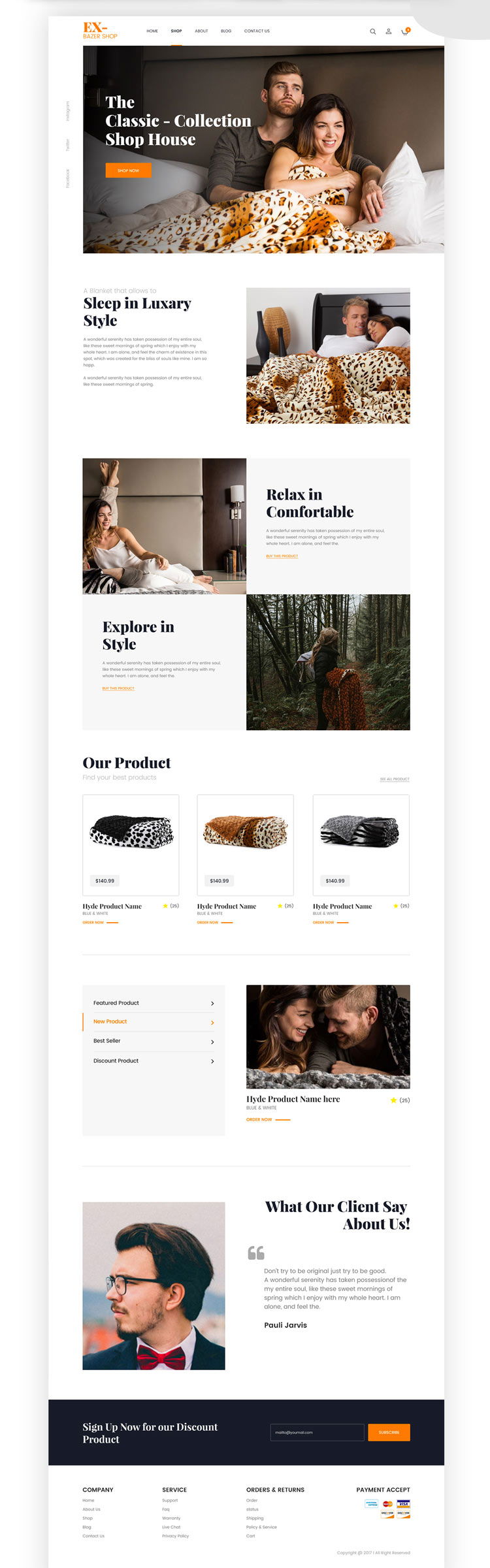This screenshot has height=1568, width=490.
Task: Click the Shop Now hero button
Action: pos(128,170)
